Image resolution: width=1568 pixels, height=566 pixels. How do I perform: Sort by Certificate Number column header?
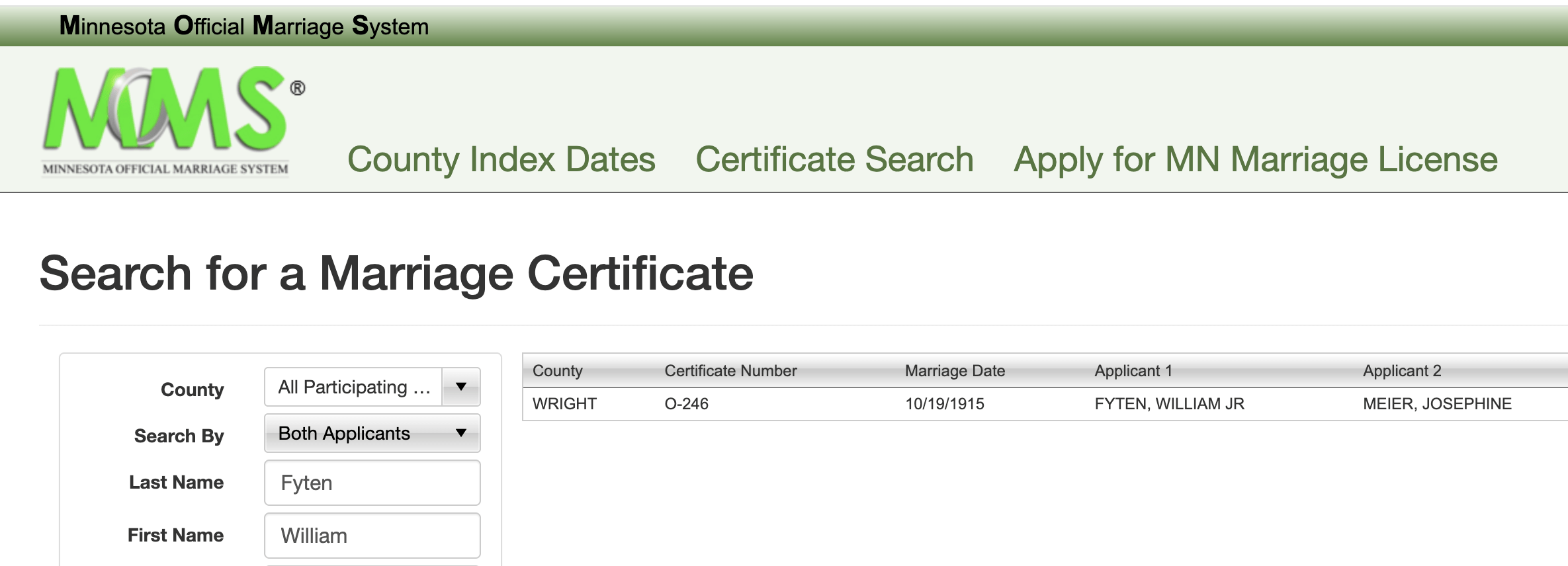[x=730, y=371]
